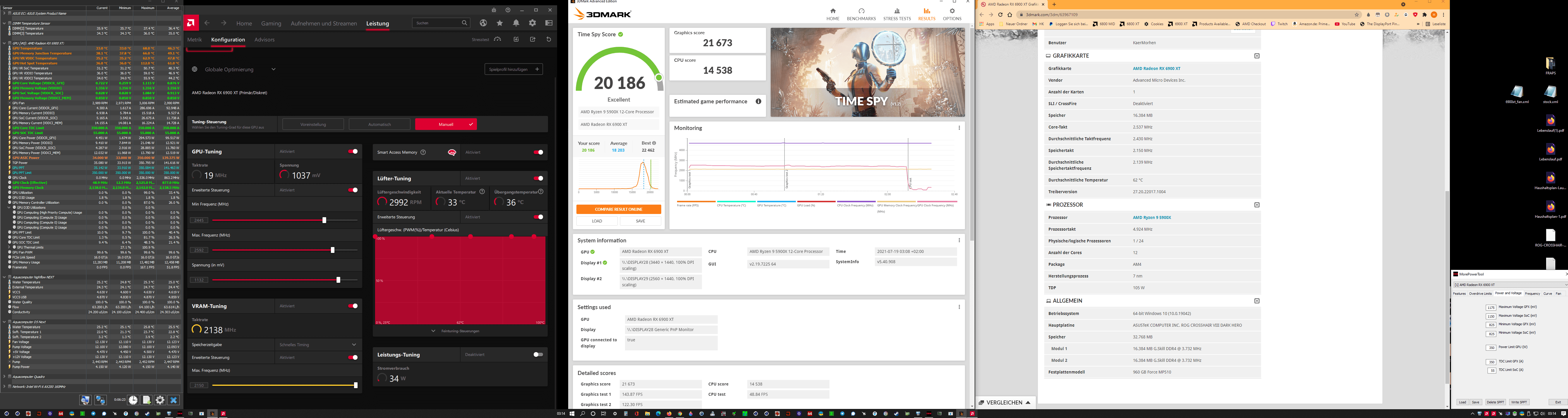Select the stock.xml desktop file
This screenshot has height=418, width=1568.
1550,95
